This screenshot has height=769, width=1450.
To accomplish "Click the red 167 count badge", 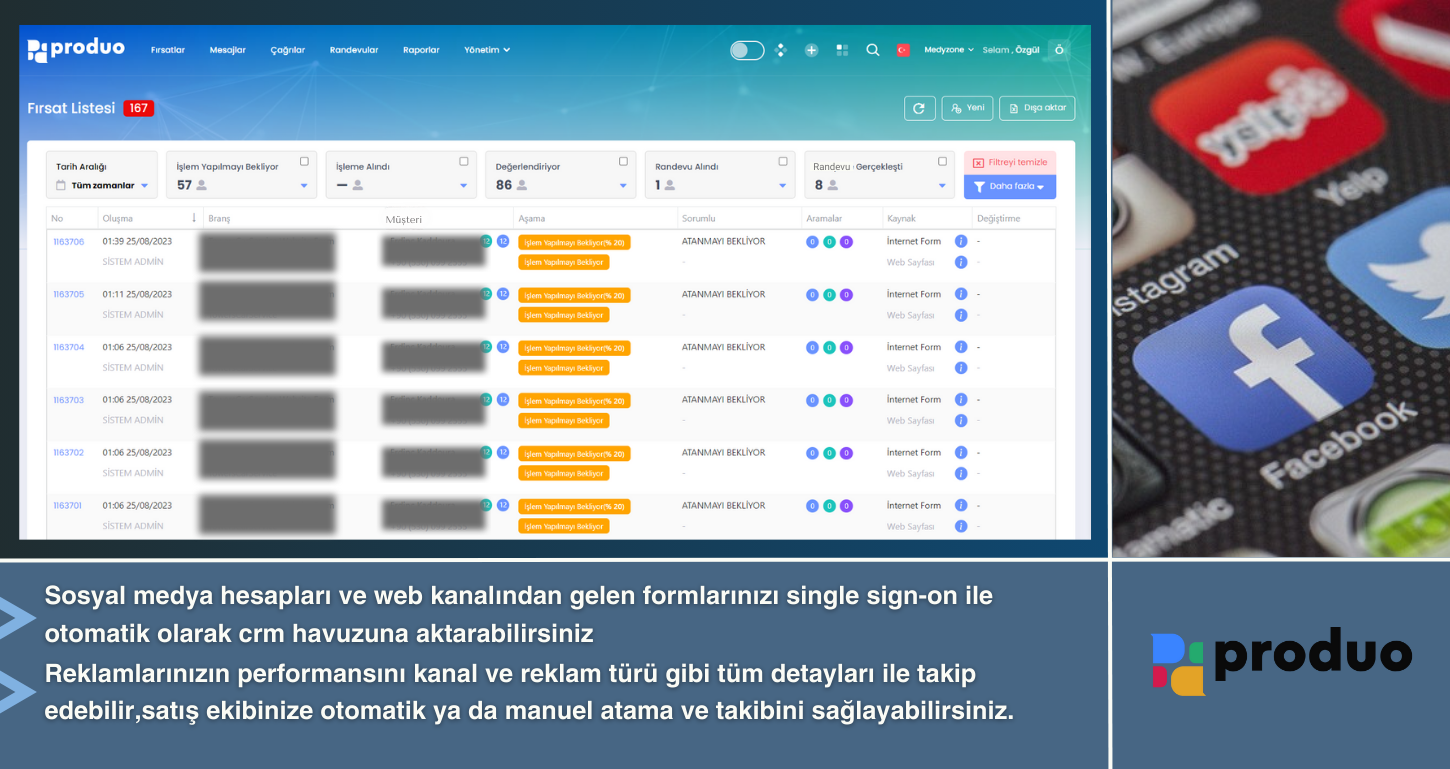I will coord(139,108).
